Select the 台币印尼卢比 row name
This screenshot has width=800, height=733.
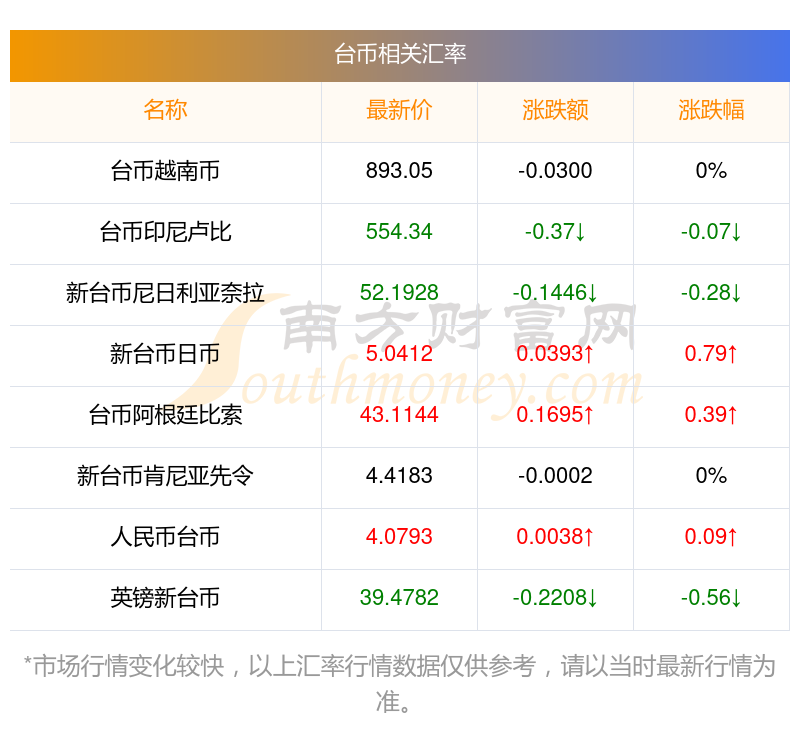click(x=165, y=232)
